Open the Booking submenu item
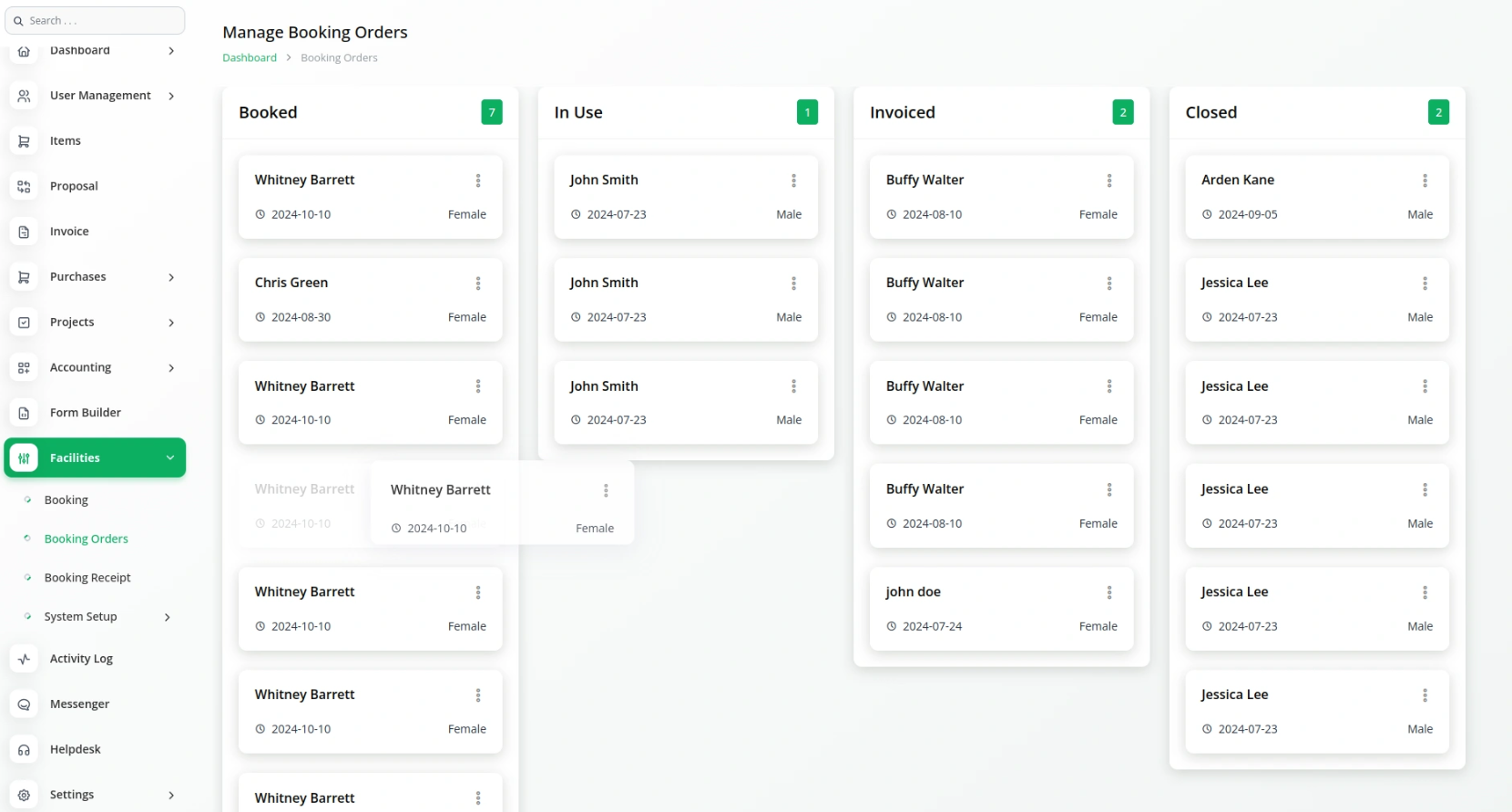Image resolution: width=1512 pixels, height=812 pixels. [x=66, y=500]
